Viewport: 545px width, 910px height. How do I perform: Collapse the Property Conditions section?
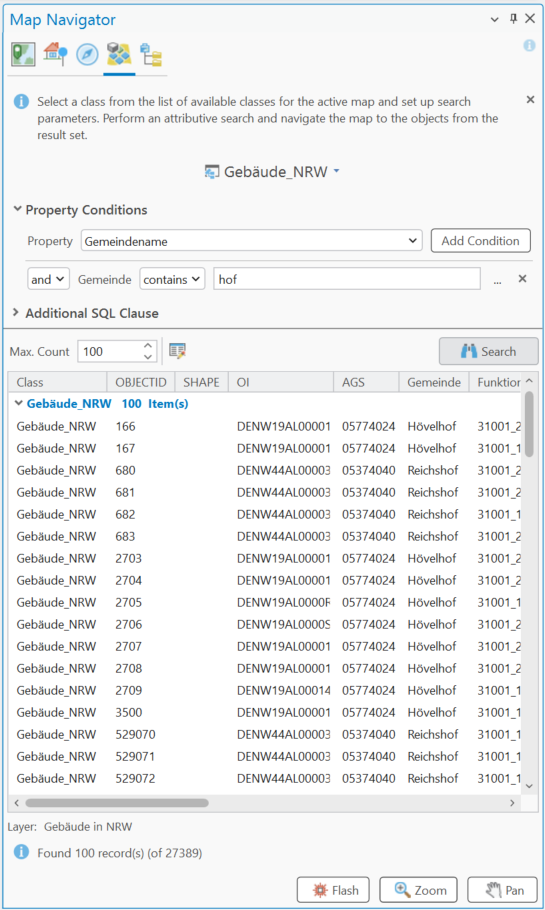(x=17, y=209)
